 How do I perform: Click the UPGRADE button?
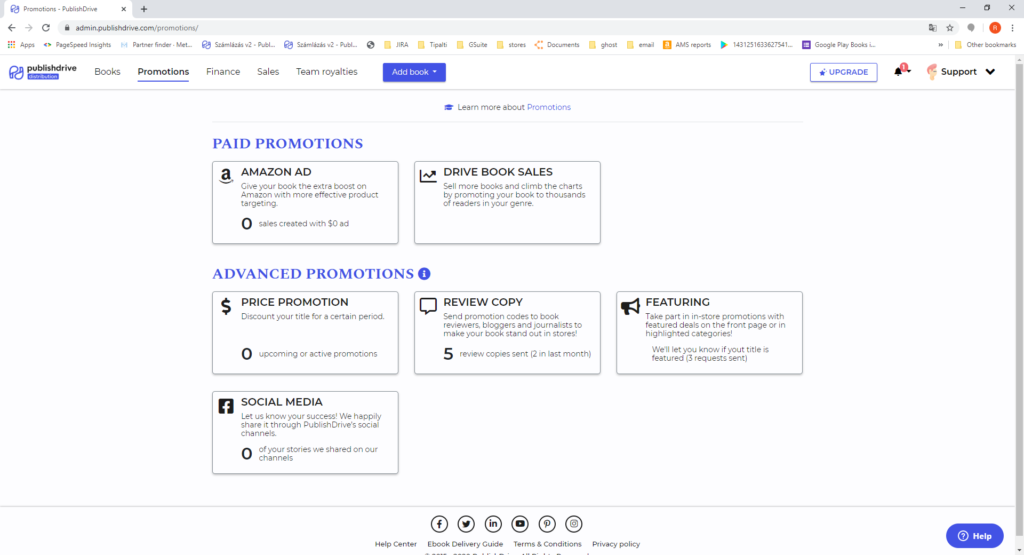pyautogui.click(x=844, y=72)
